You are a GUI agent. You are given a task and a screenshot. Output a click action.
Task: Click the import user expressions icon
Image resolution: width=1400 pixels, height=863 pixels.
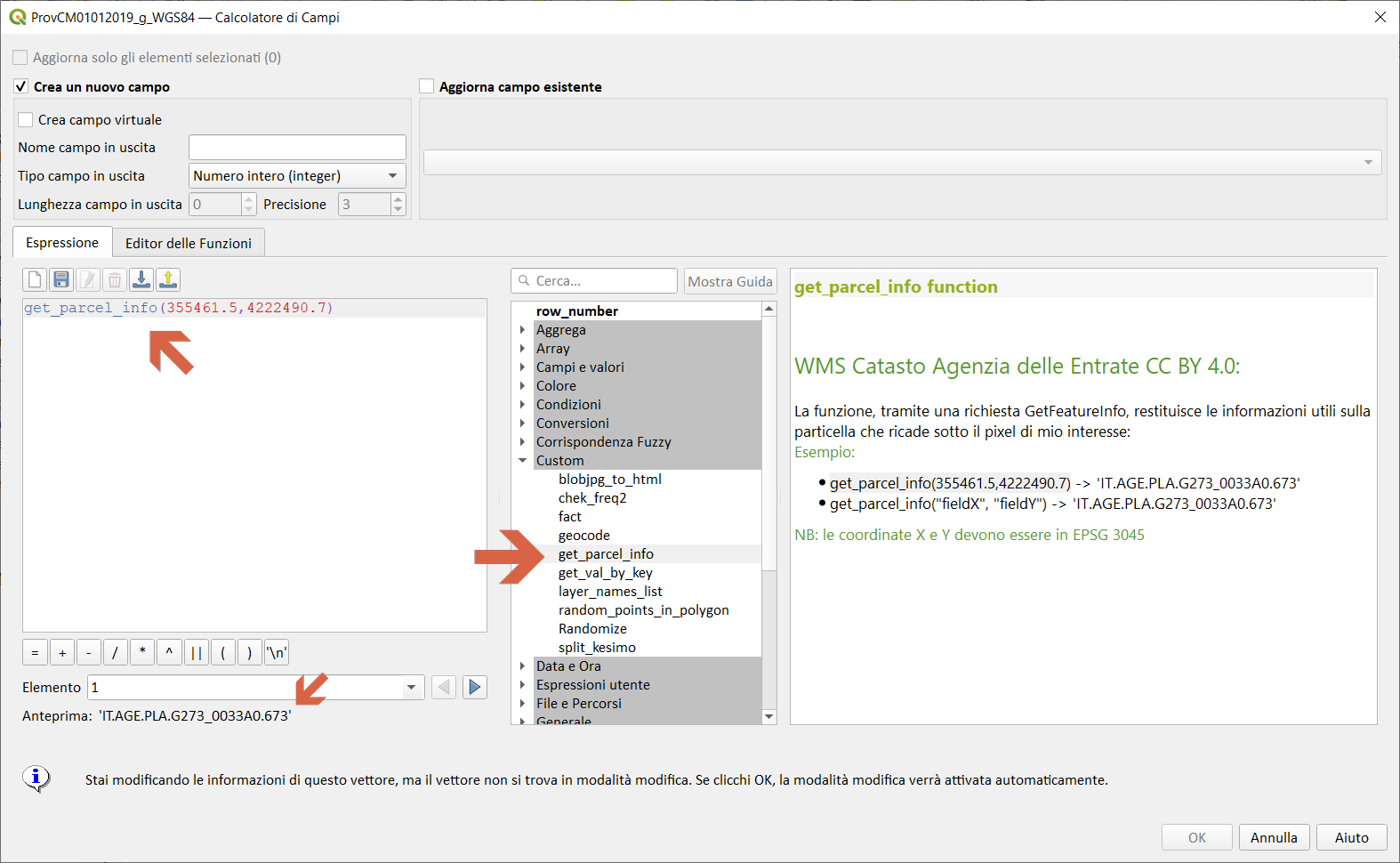141,280
